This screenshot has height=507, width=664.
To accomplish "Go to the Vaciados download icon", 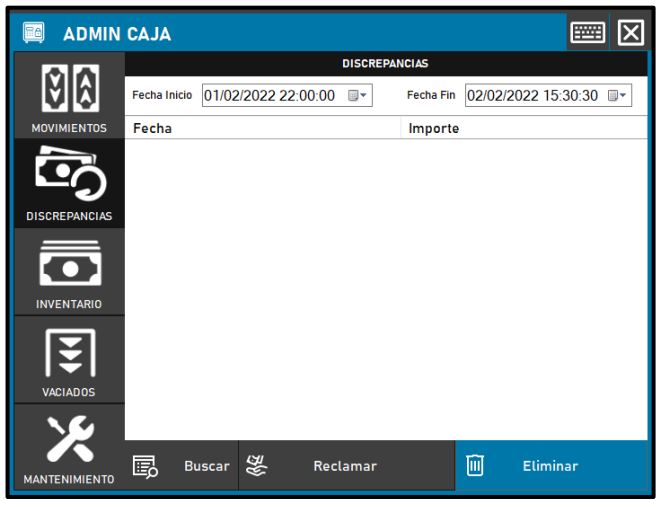I will click(x=69, y=352).
